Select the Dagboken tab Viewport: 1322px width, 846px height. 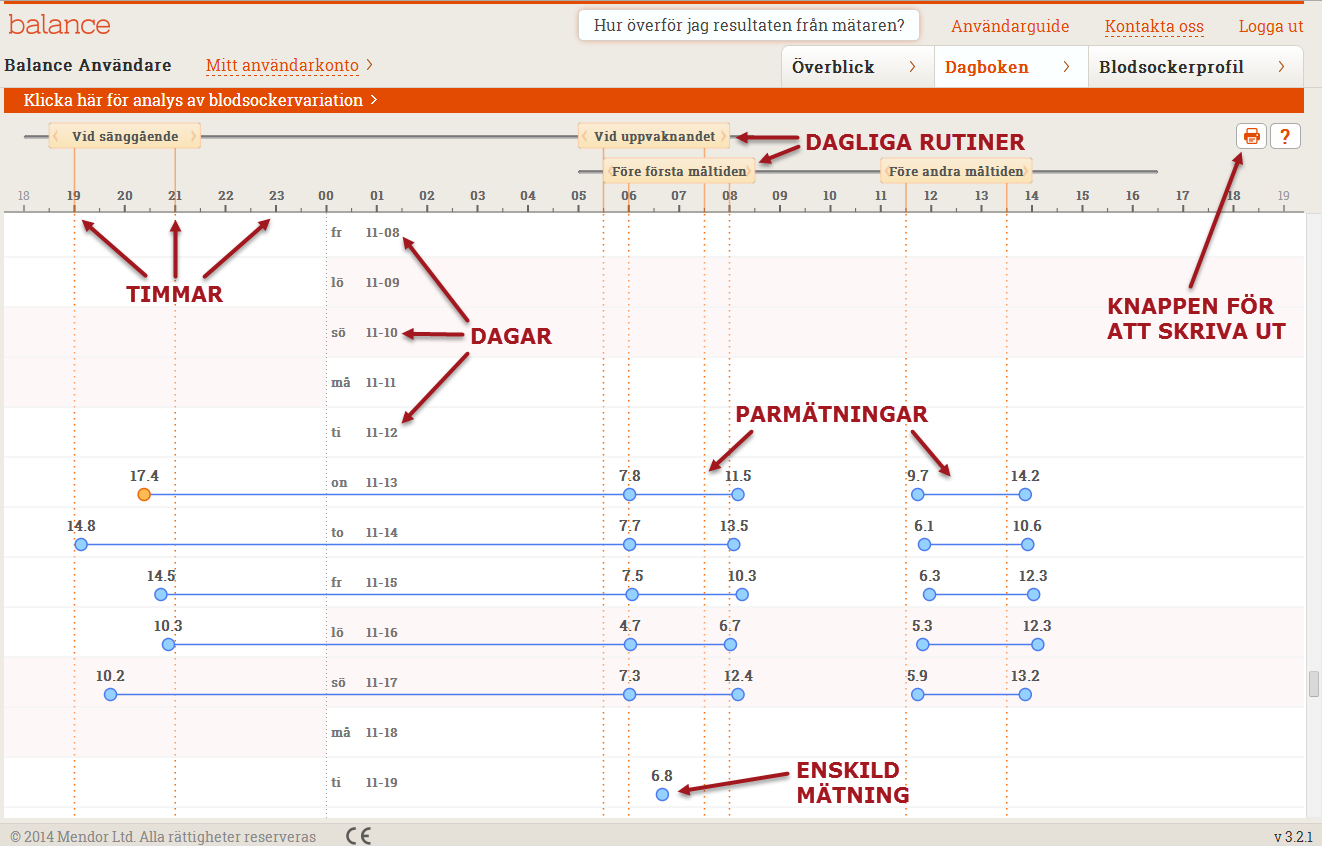pyautogui.click(x=1011, y=67)
